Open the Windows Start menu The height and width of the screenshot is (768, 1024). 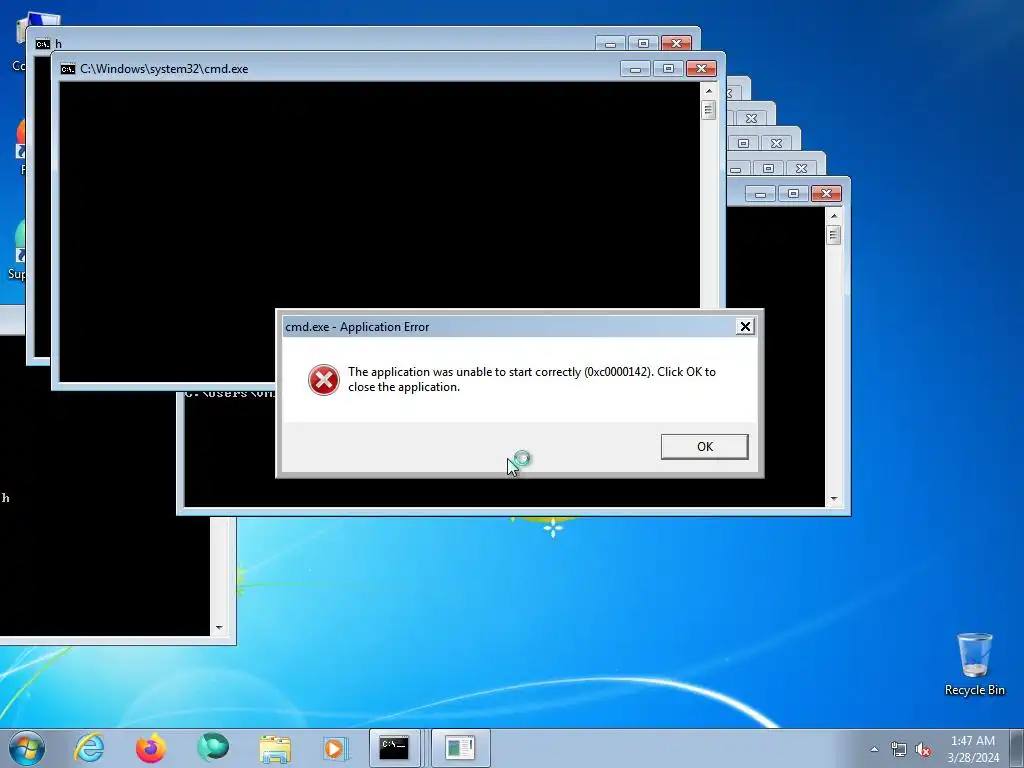coord(27,748)
